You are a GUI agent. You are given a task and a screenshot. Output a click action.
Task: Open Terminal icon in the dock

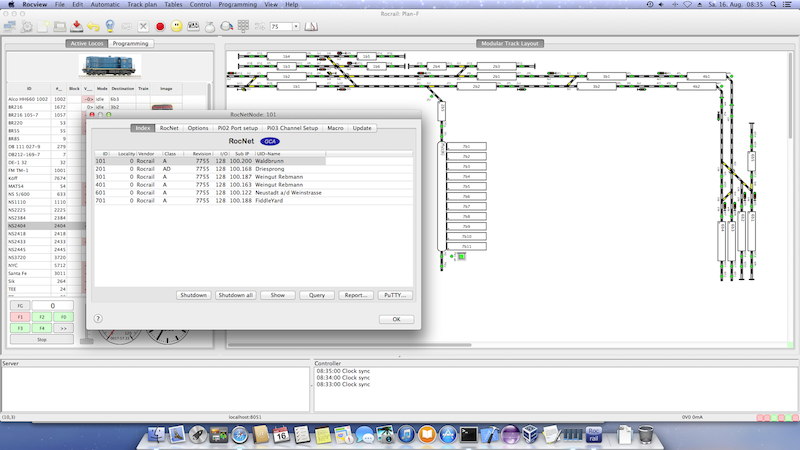click(468, 435)
